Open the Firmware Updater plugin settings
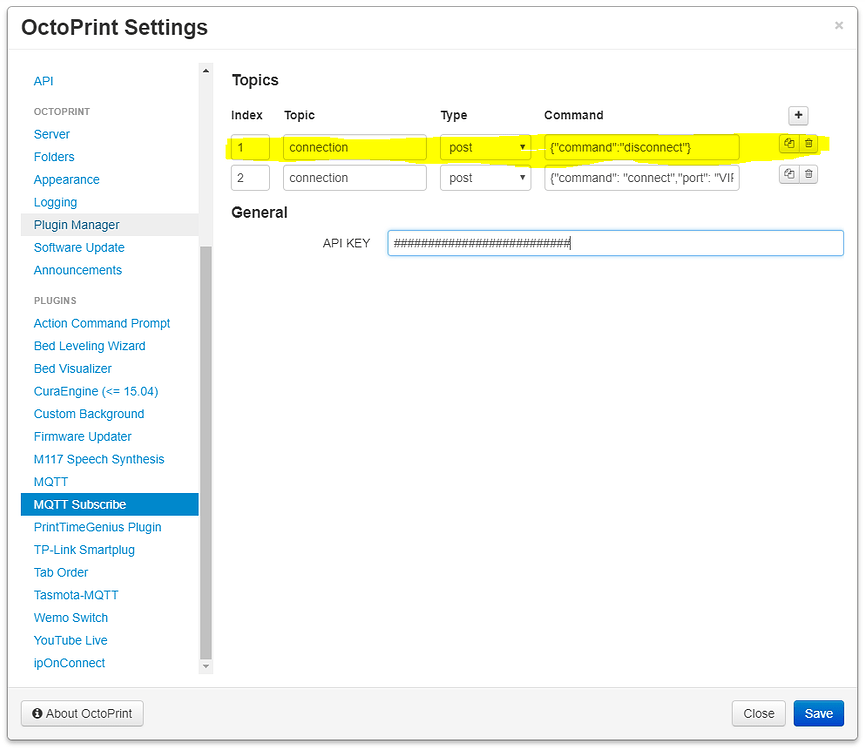 (82, 436)
